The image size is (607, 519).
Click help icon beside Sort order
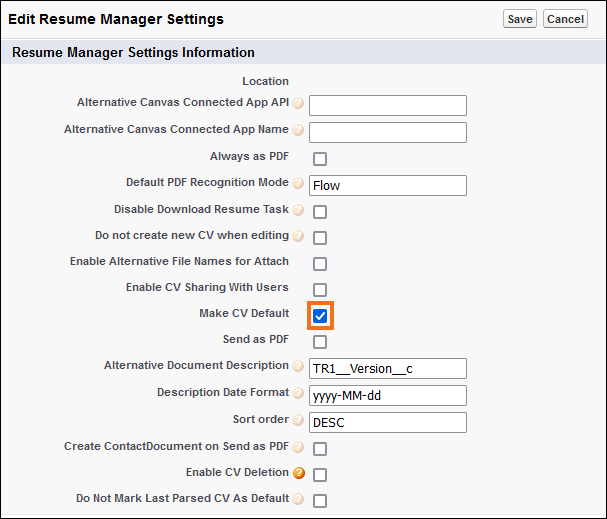click(x=298, y=420)
